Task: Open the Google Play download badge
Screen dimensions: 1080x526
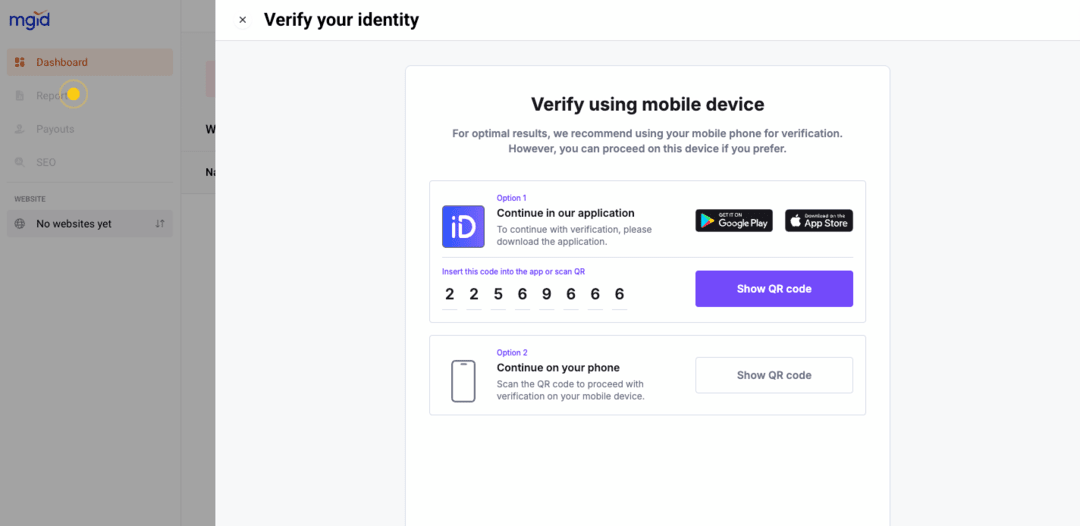Action: [x=734, y=221]
